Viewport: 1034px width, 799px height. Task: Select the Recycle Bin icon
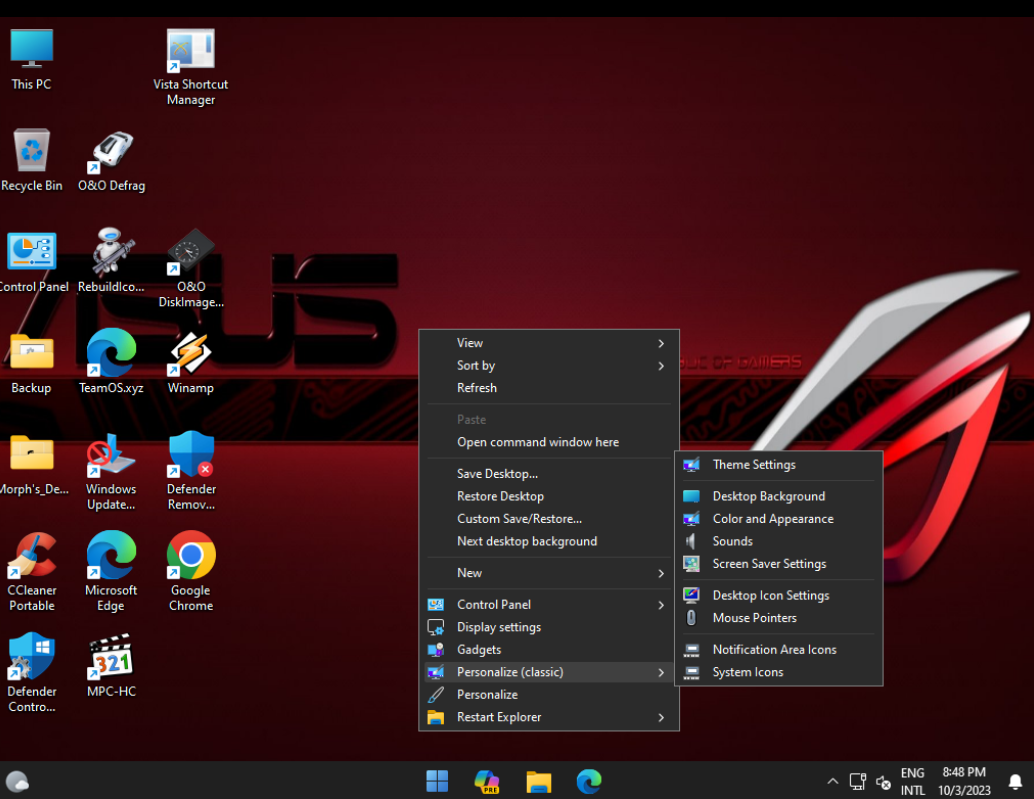[x=31, y=160]
